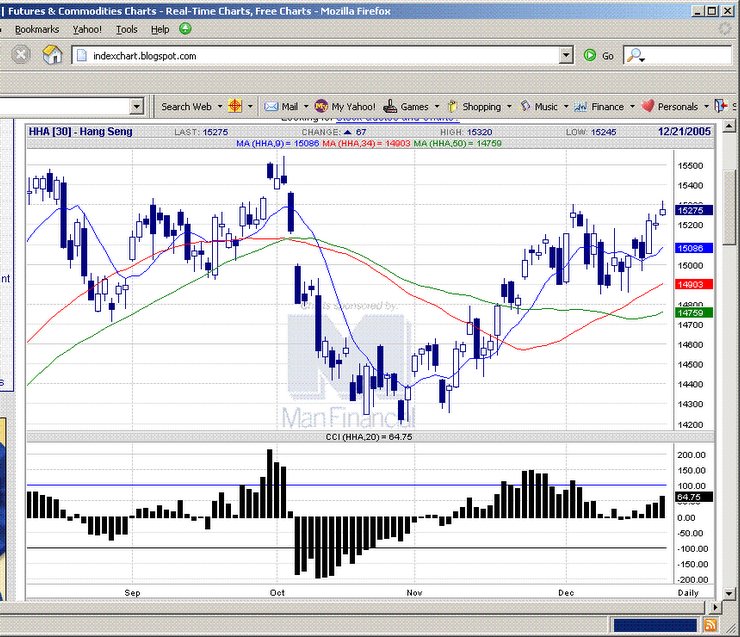Screen dimensions: 740x637
Task: Click the Stop loading icon
Action: click(21, 55)
